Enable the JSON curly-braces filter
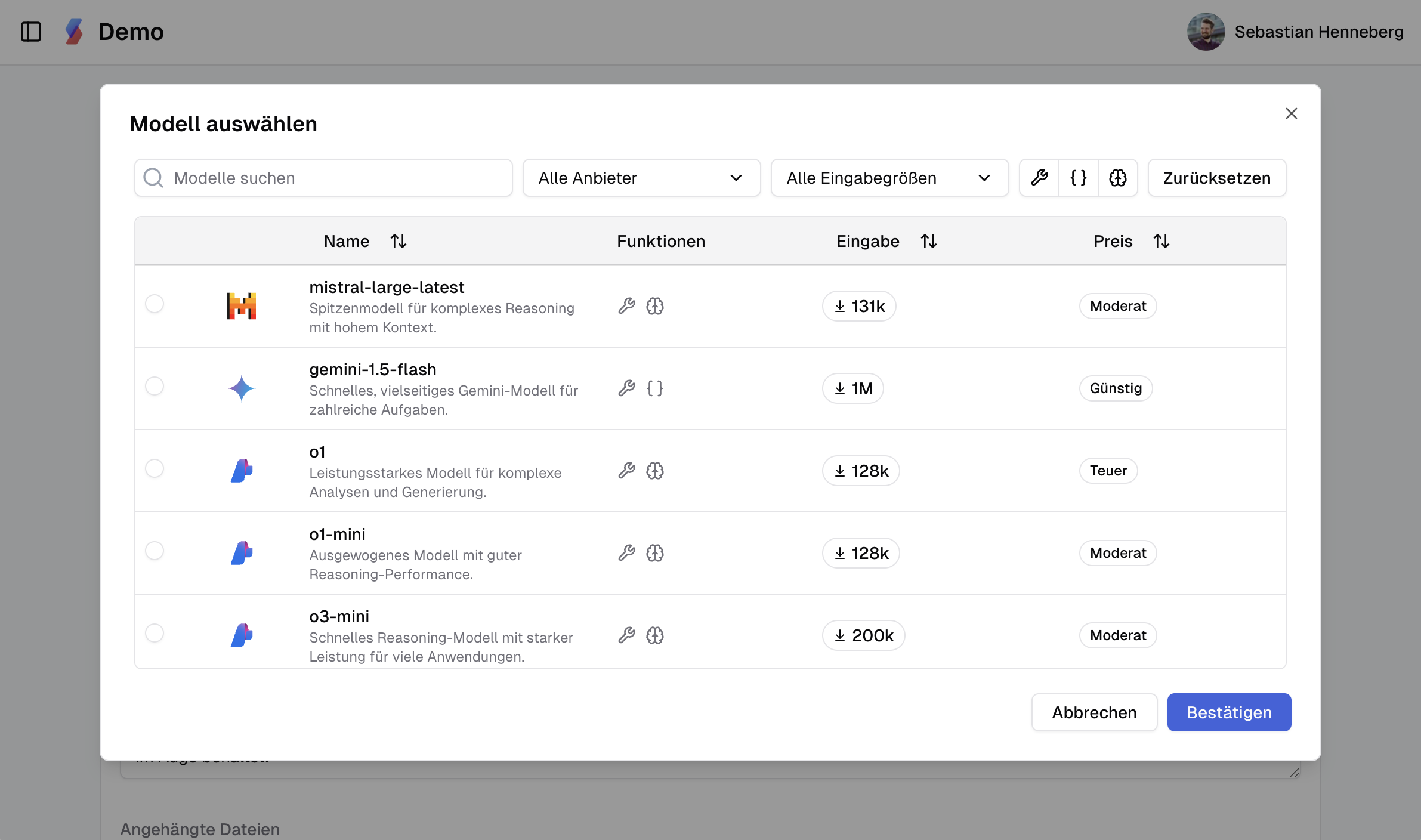This screenshot has height=840, width=1421. (x=1079, y=177)
